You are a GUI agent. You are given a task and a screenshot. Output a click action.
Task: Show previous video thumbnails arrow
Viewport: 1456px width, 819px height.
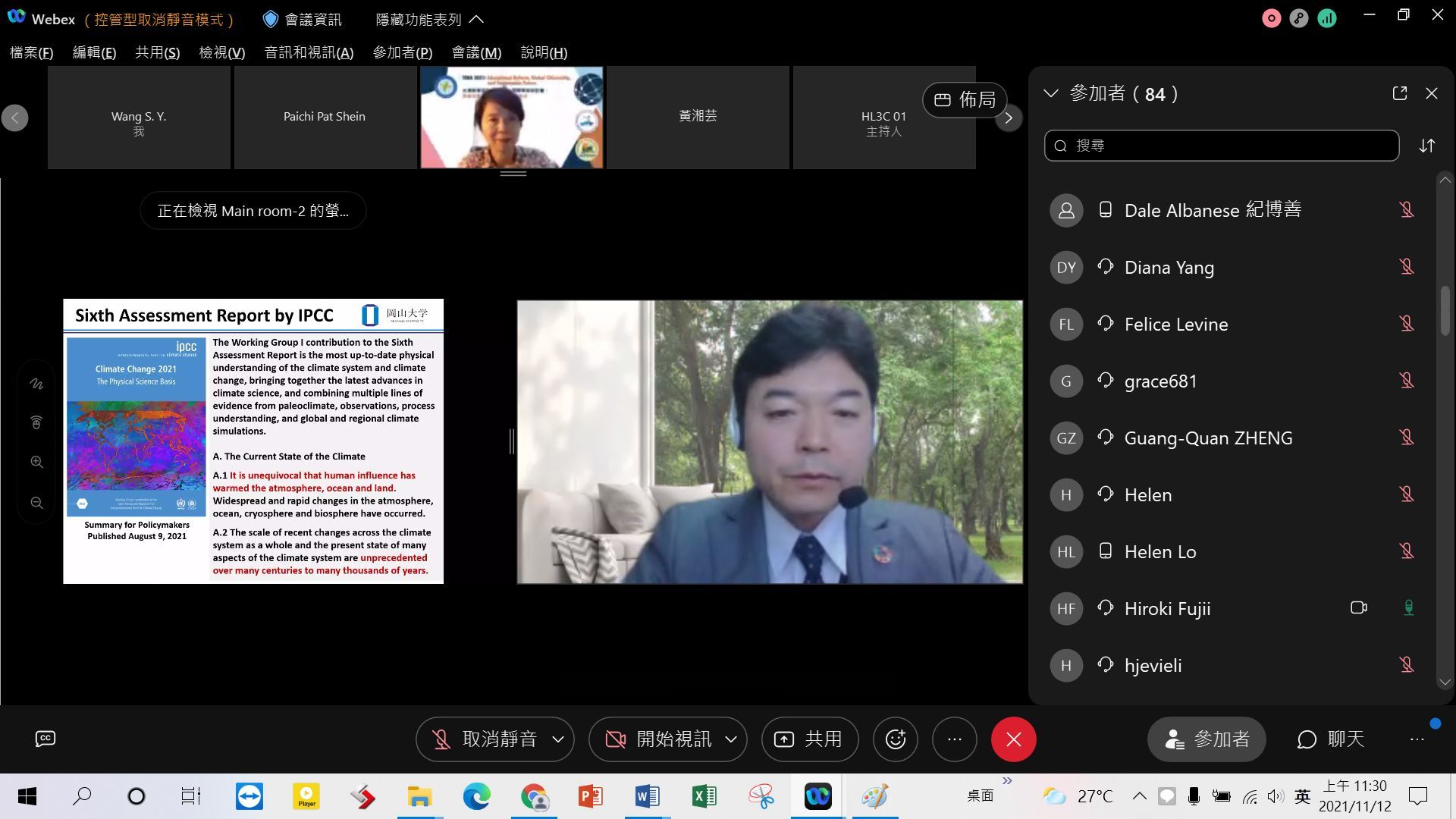(x=15, y=118)
